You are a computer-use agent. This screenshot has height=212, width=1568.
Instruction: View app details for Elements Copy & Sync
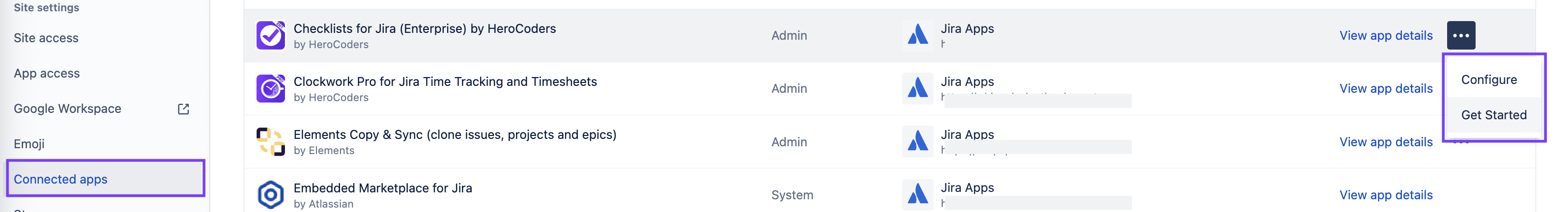pyautogui.click(x=1385, y=141)
